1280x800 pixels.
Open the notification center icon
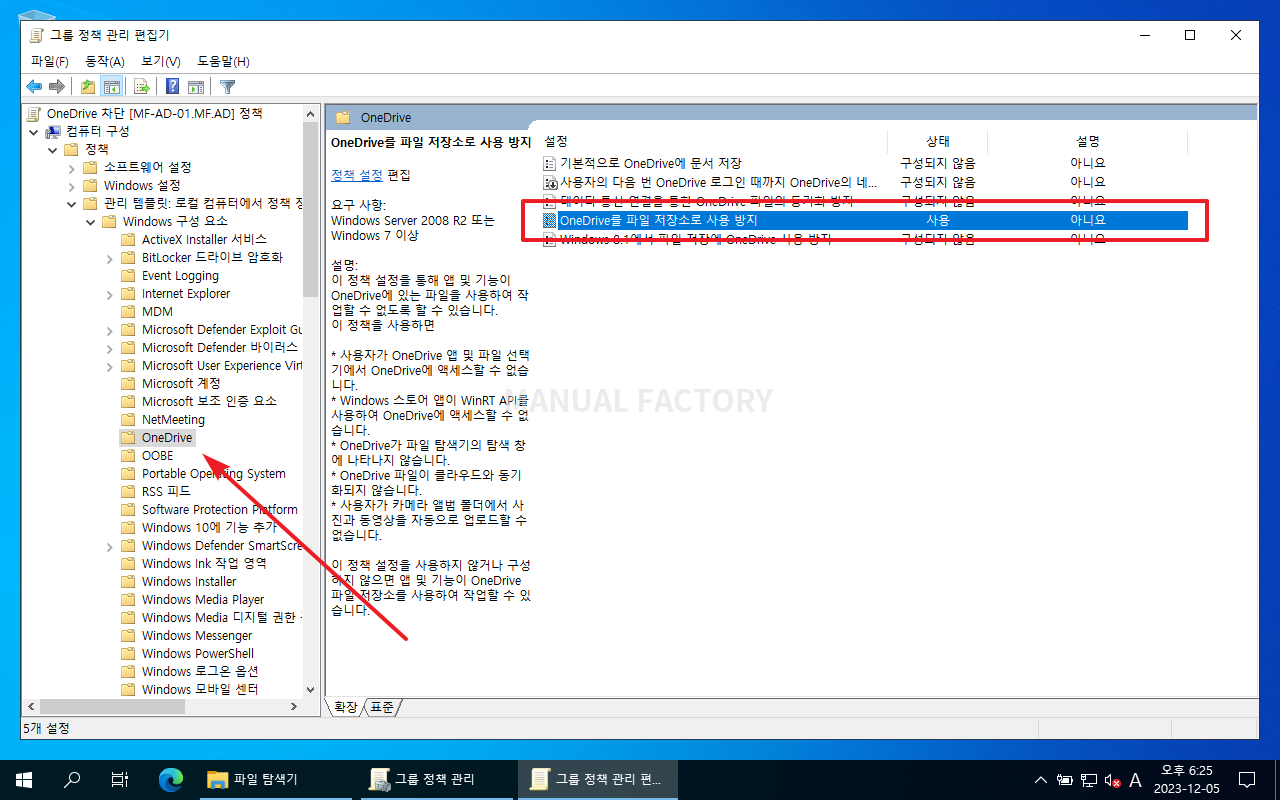(x=1247, y=780)
